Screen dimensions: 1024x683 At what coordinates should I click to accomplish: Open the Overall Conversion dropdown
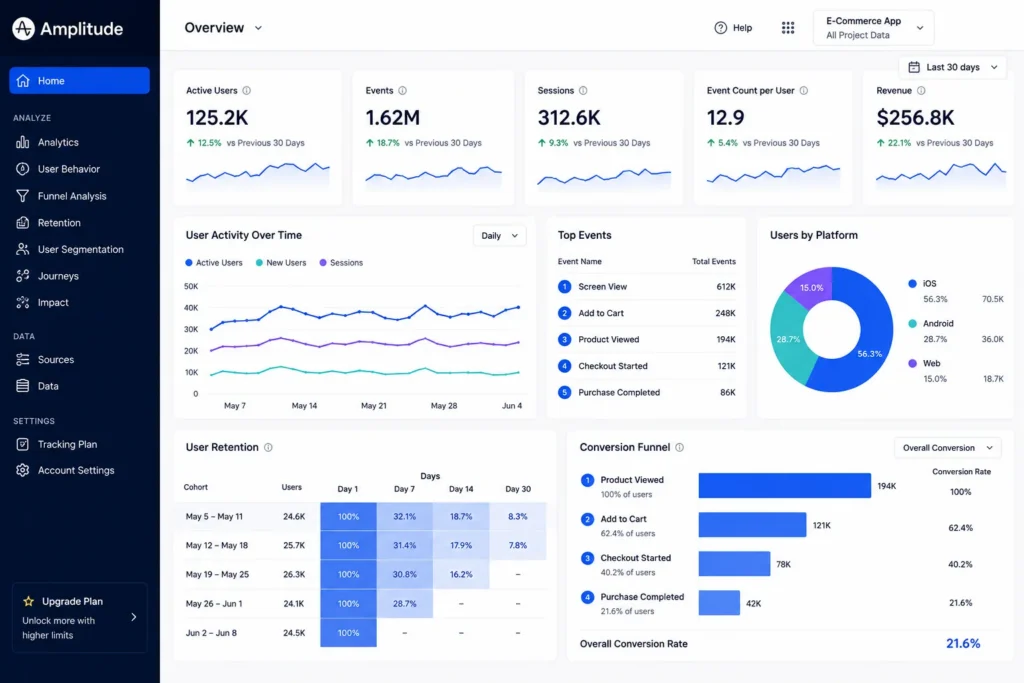947,447
